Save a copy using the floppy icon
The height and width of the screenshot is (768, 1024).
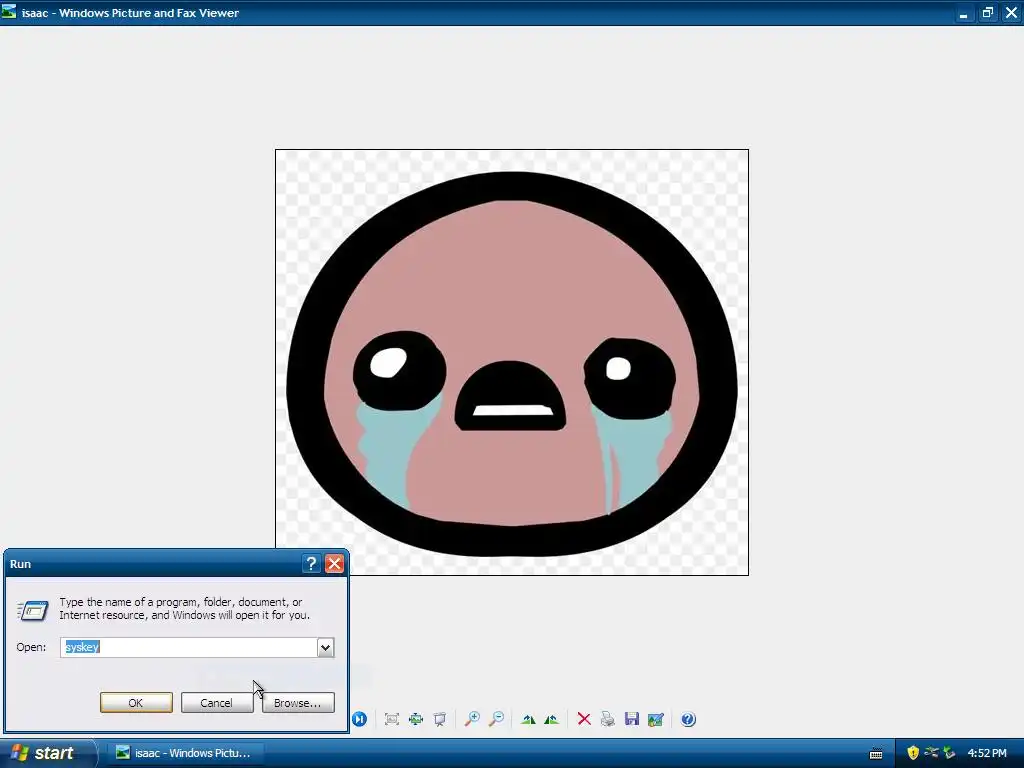click(x=632, y=719)
